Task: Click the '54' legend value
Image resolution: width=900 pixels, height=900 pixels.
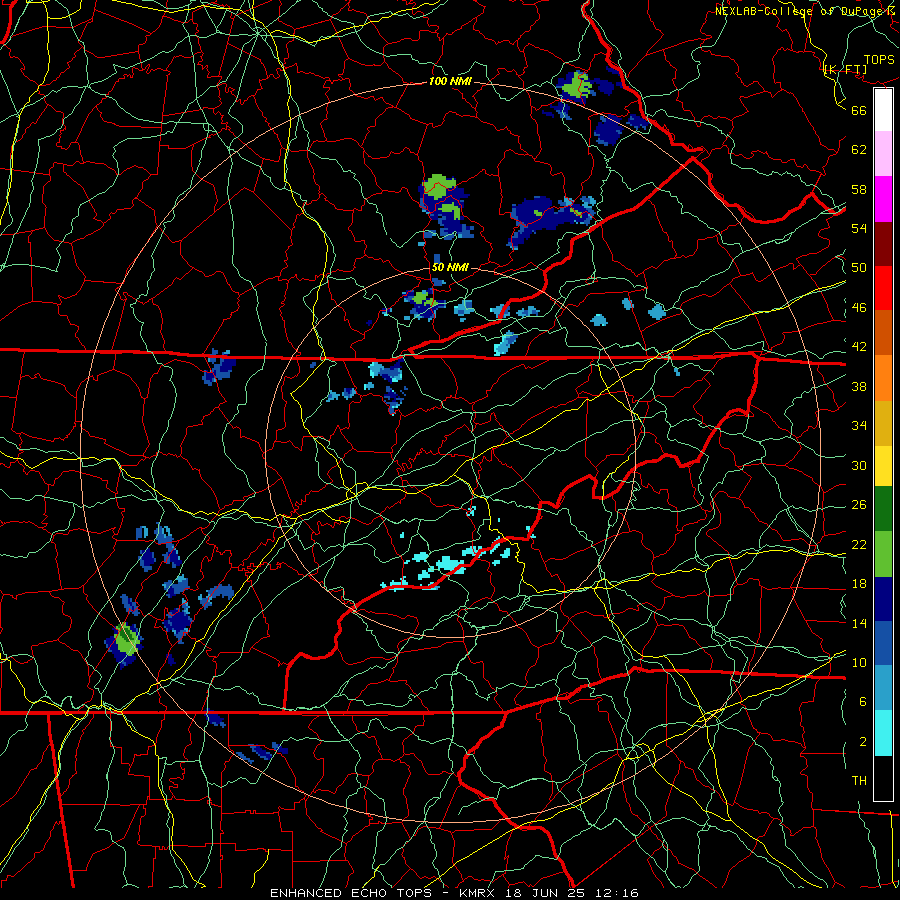Action: click(x=859, y=228)
